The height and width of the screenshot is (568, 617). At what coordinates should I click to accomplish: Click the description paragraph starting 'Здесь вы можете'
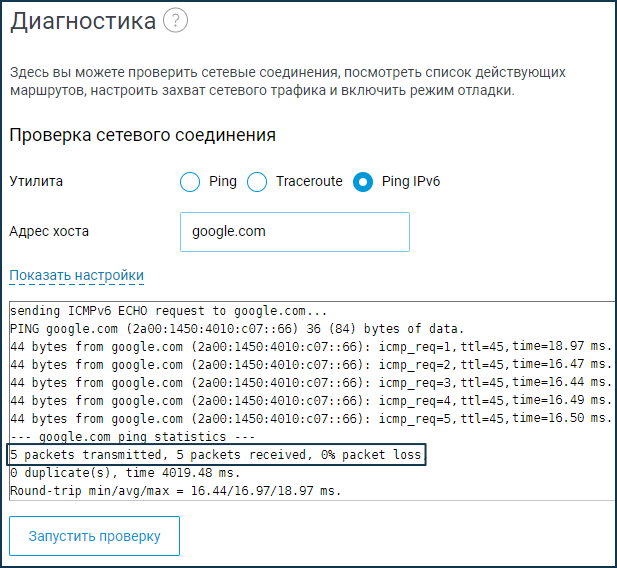click(288, 81)
